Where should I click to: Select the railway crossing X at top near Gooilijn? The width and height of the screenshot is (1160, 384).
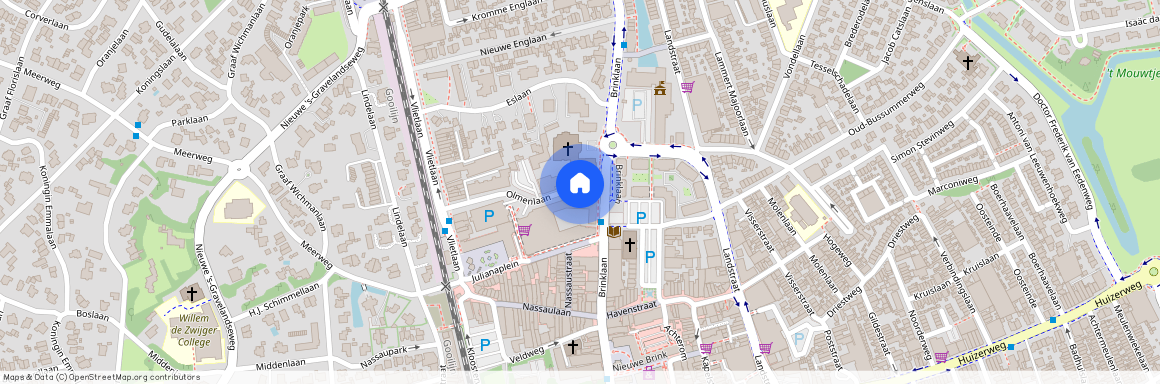383,7
